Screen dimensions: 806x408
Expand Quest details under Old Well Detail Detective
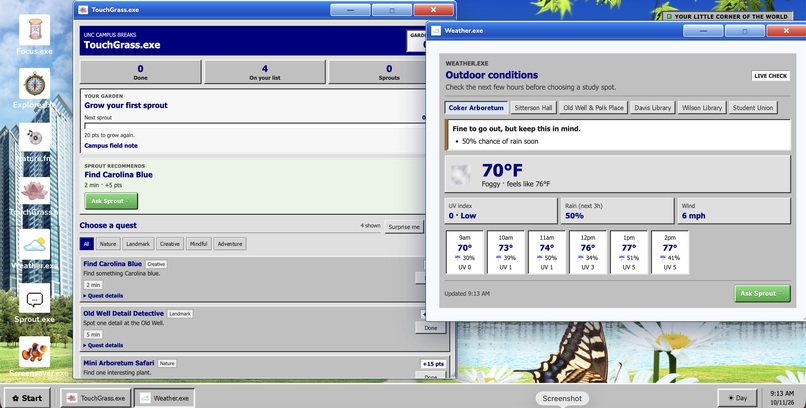[103, 345]
